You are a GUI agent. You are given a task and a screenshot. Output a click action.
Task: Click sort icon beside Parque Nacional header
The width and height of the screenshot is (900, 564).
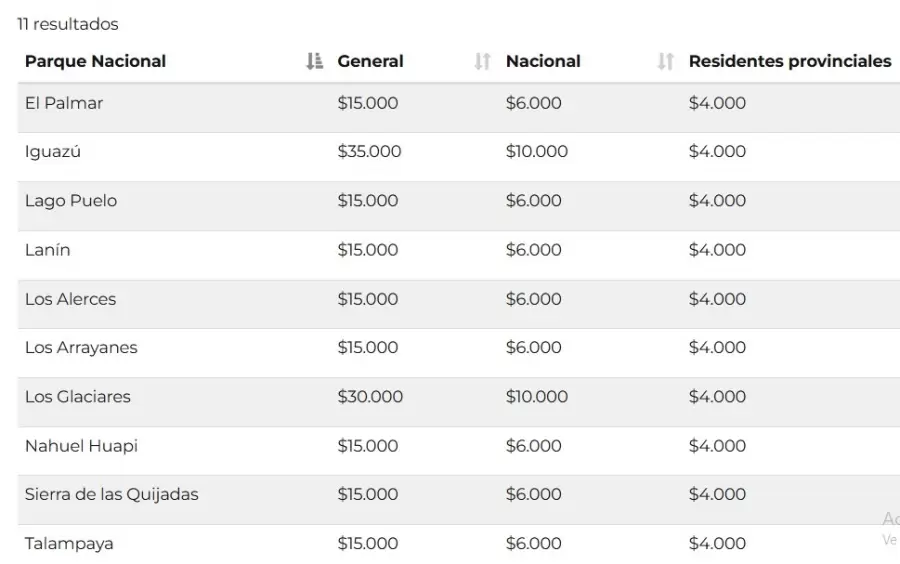coord(315,62)
